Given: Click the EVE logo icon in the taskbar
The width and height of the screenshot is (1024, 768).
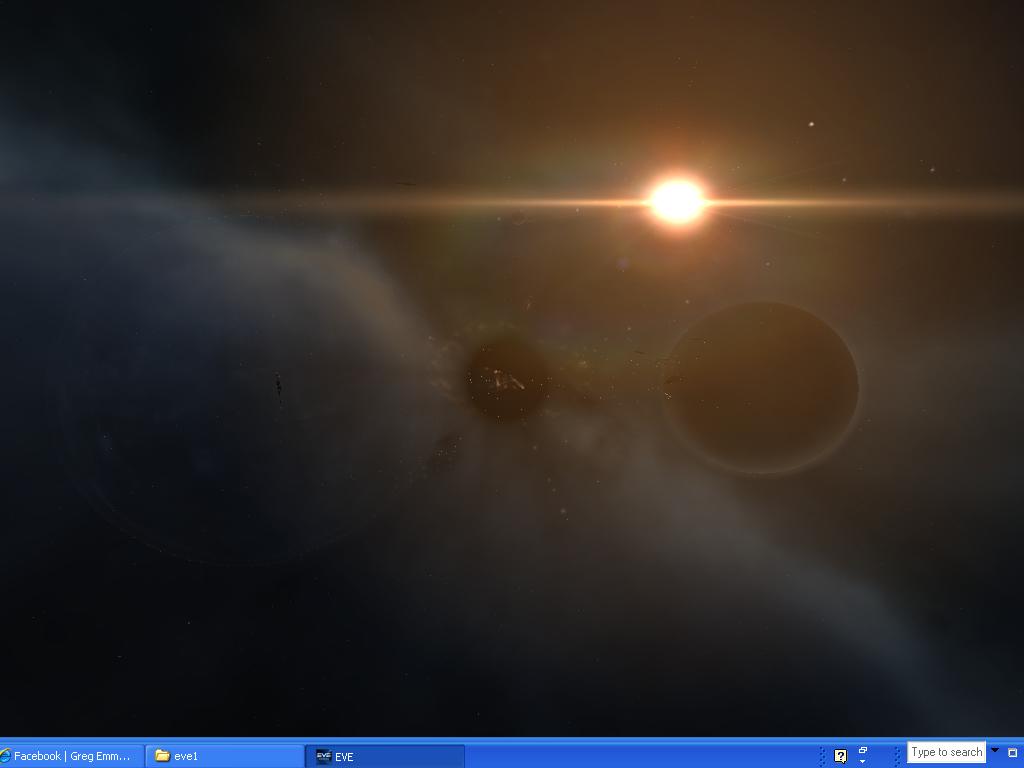Looking at the screenshot, I should tap(324, 756).
